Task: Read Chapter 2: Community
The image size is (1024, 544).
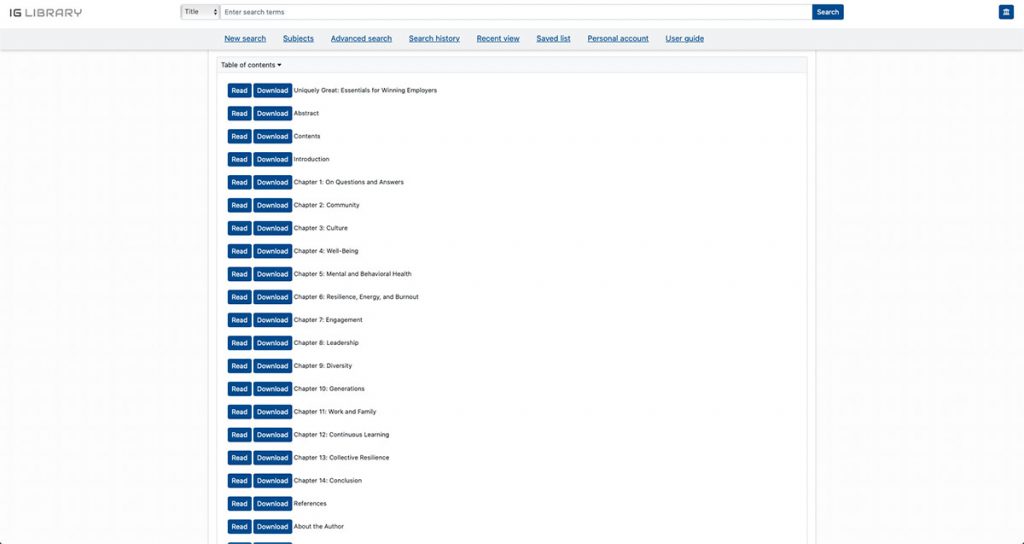Action: click(240, 205)
